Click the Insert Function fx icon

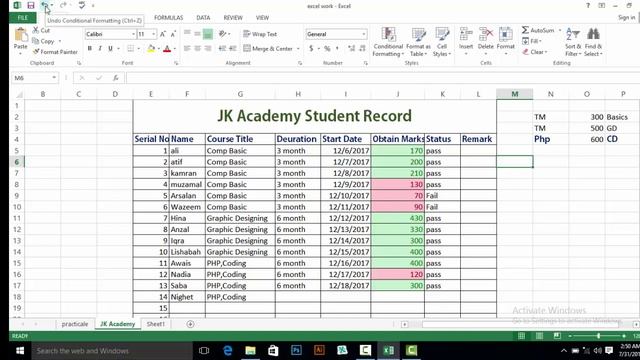(x=116, y=78)
